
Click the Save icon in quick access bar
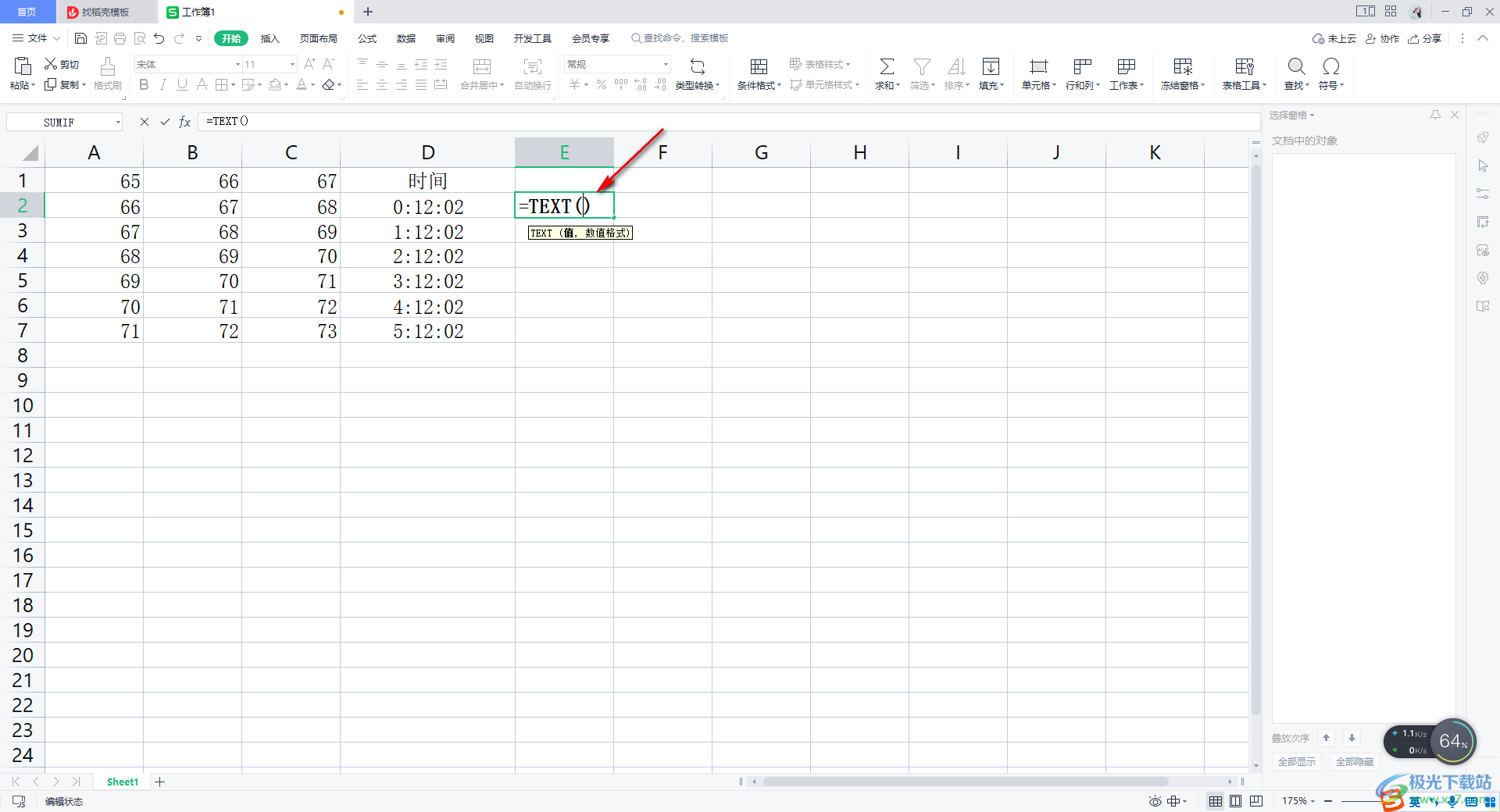coord(80,38)
